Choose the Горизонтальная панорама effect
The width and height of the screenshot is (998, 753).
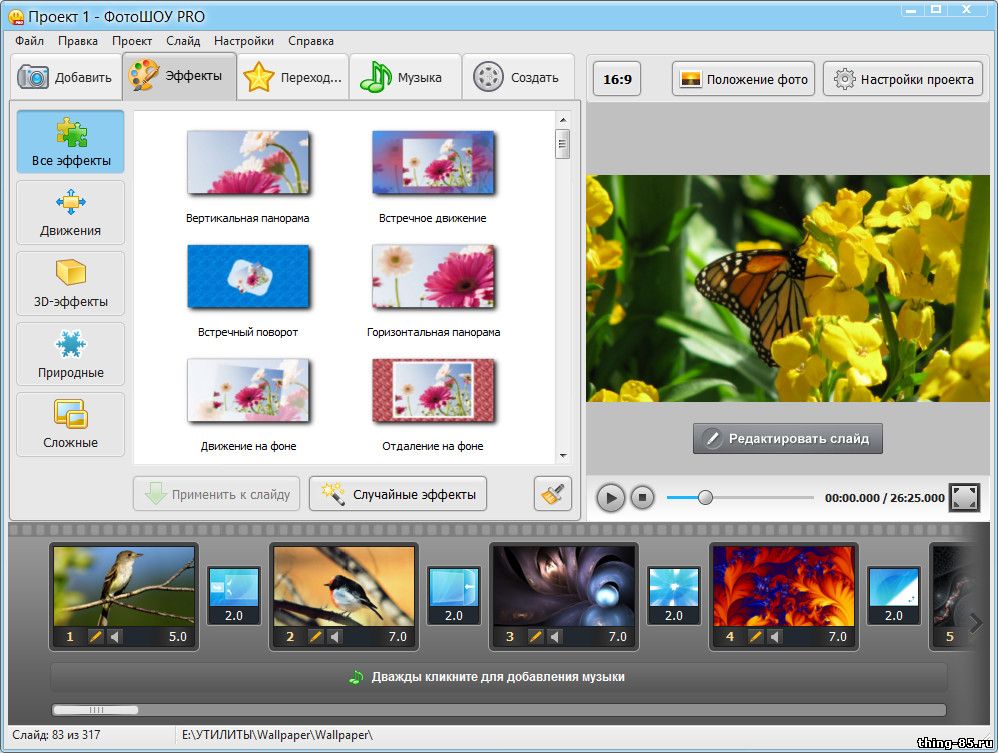[x=433, y=292]
